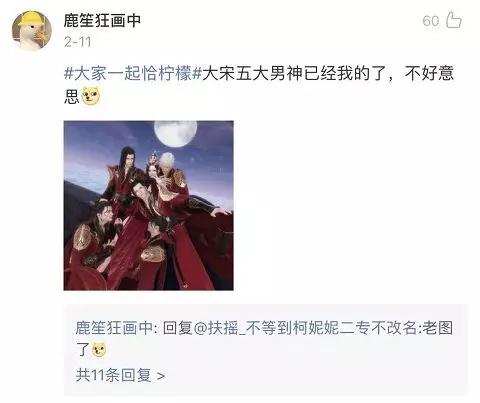Open 鹿笙狂画中 username at the top
Viewport: 480px width, 403px height.
(x=102, y=20)
